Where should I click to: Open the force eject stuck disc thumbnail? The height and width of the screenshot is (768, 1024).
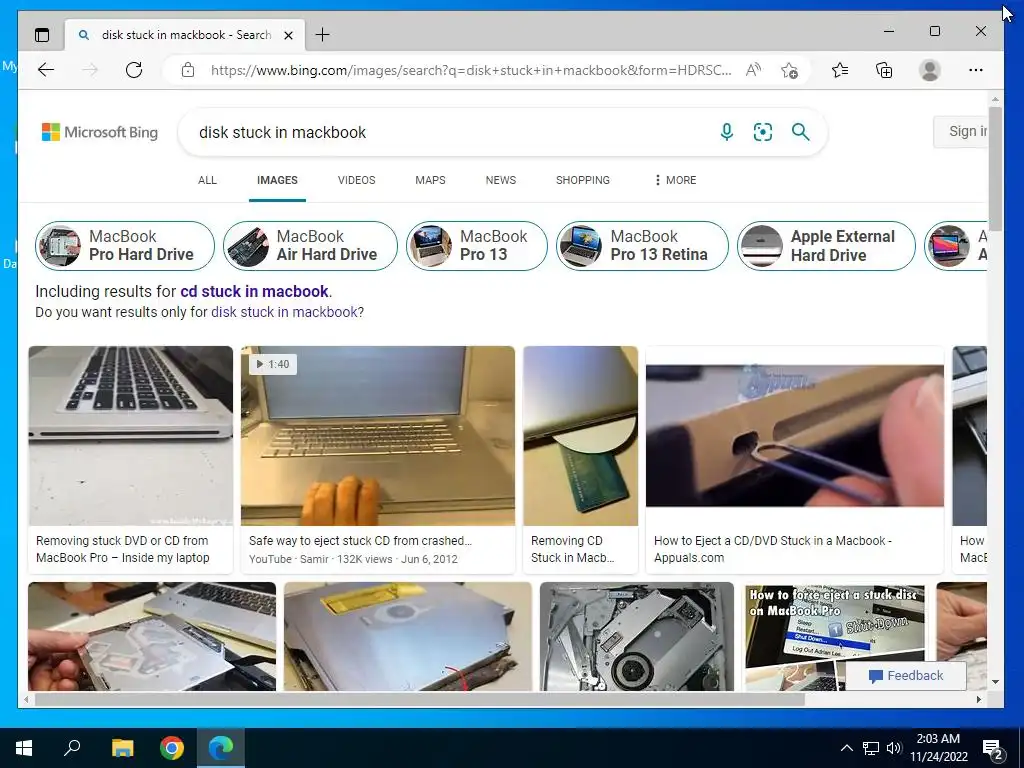coord(835,637)
